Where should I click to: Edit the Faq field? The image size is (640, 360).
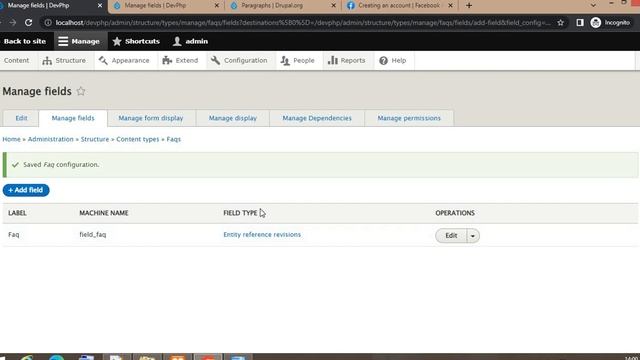[451, 236]
